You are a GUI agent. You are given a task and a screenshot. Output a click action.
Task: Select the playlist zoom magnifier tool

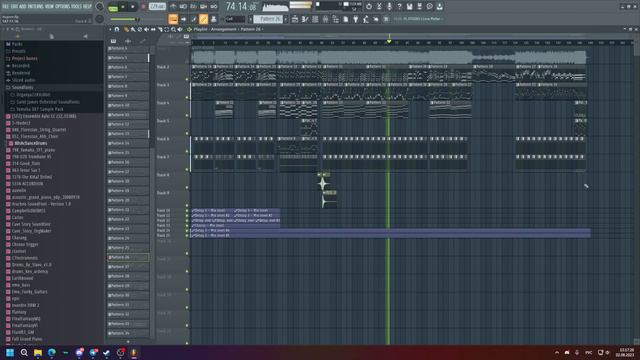click(x=173, y=29)
